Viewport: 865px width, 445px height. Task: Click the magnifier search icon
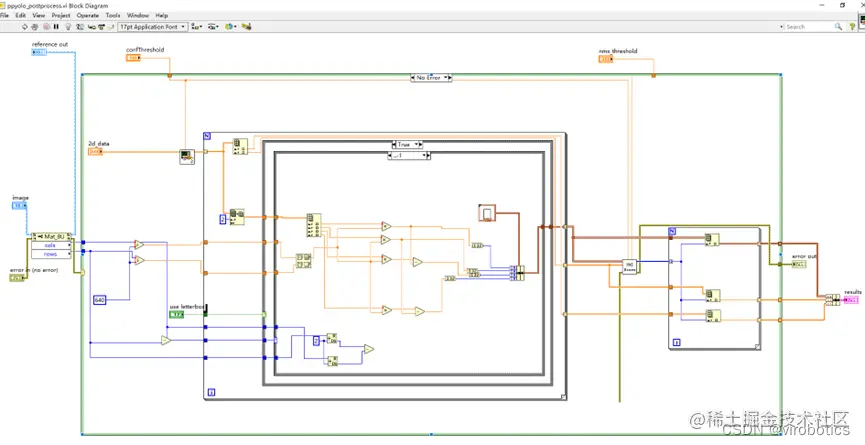coord(838,26)
